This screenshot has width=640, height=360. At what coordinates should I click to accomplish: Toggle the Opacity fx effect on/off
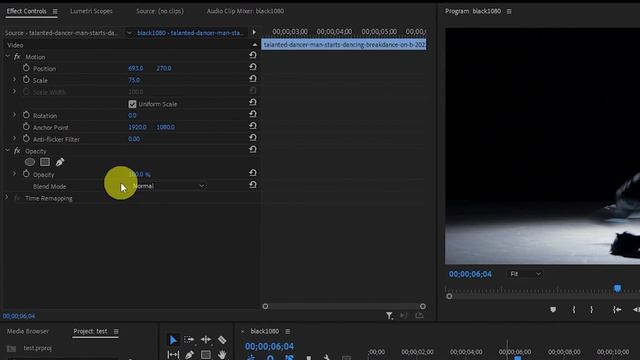click(x=17, y=151)
